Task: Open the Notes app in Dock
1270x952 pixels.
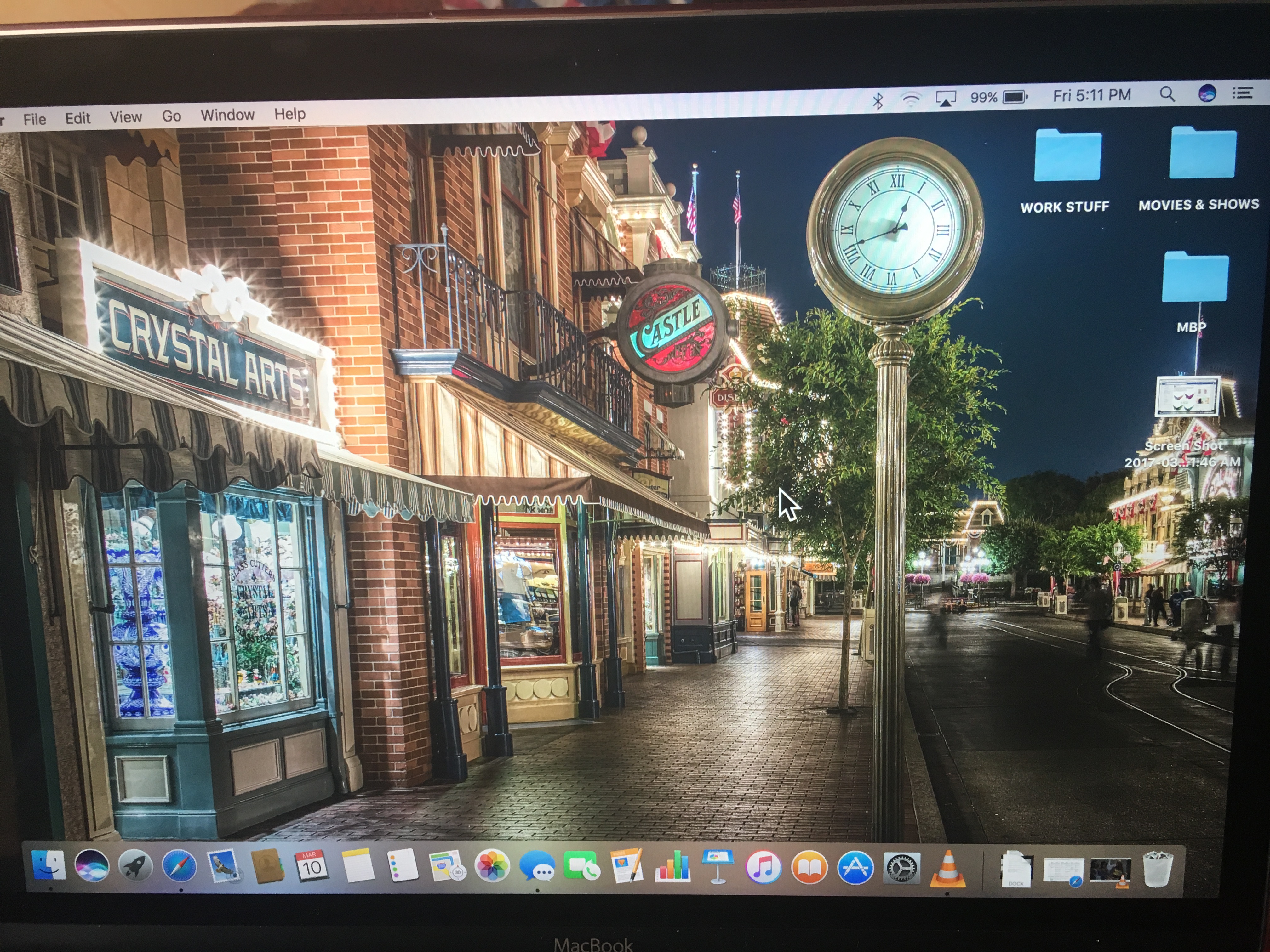Action: pyautogui.click(x=358, y=865)
